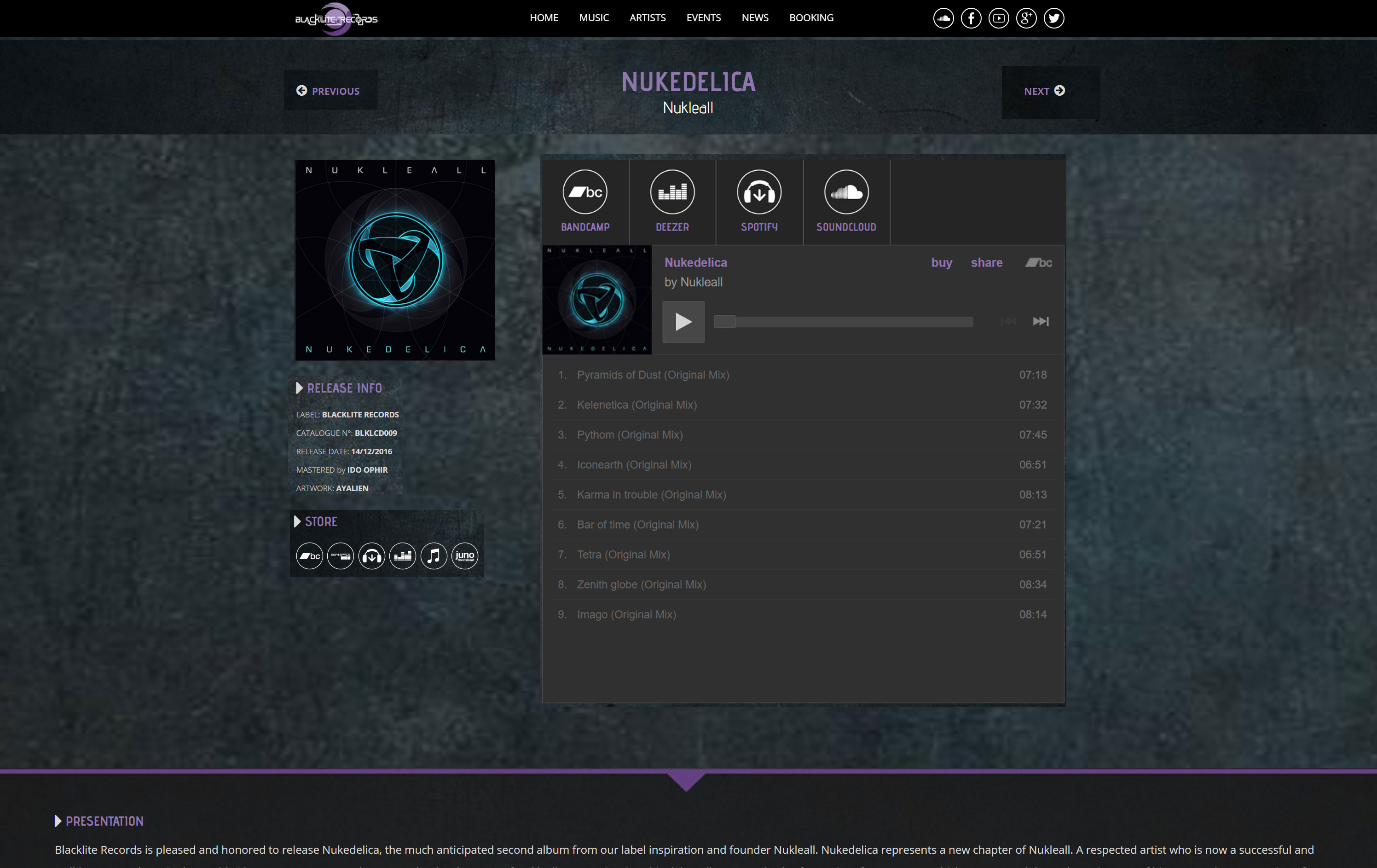The width and height of the screenshot is (1377, 868).
Task: Switch player to Deezer
Action: point(672,193)
